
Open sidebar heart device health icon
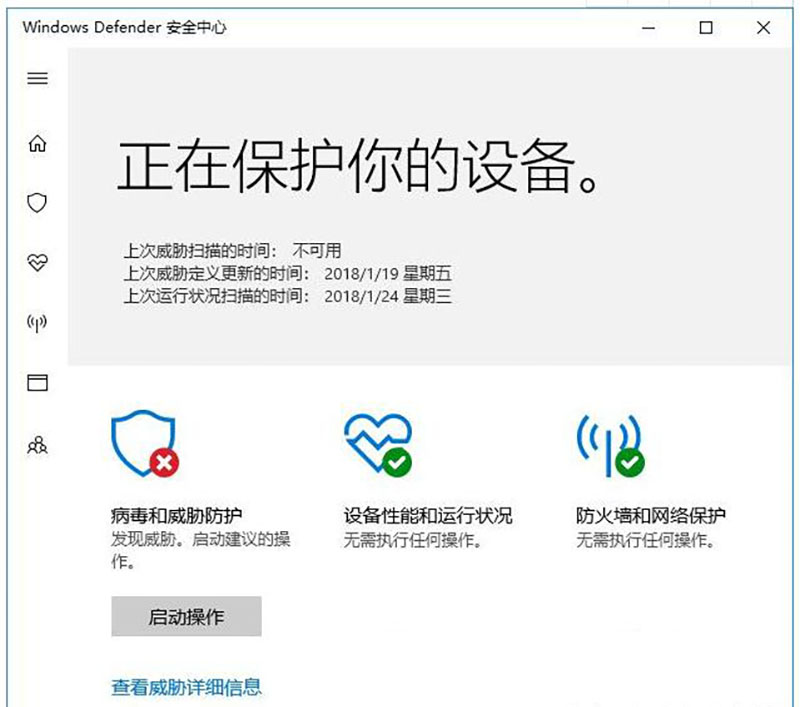tap(37, 263)
